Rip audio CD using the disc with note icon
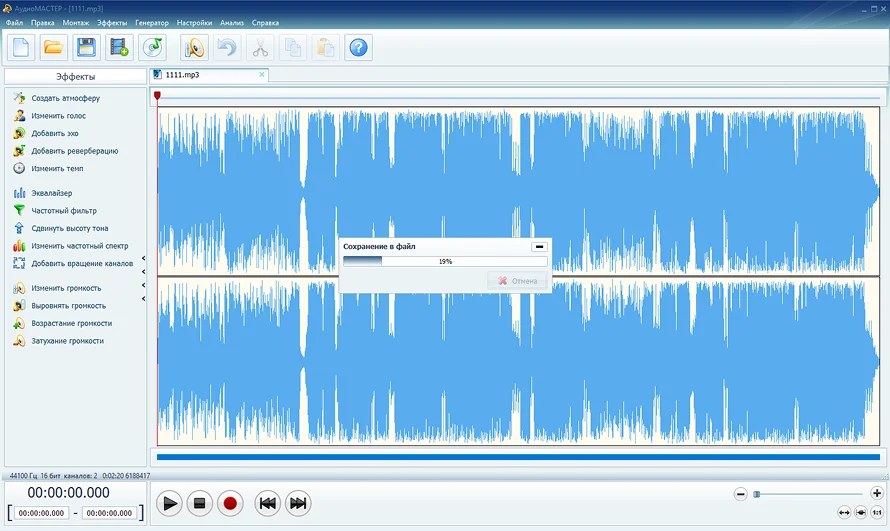This screenshot has width=890, height=531. pyautogui.click(x=153, y=48)
